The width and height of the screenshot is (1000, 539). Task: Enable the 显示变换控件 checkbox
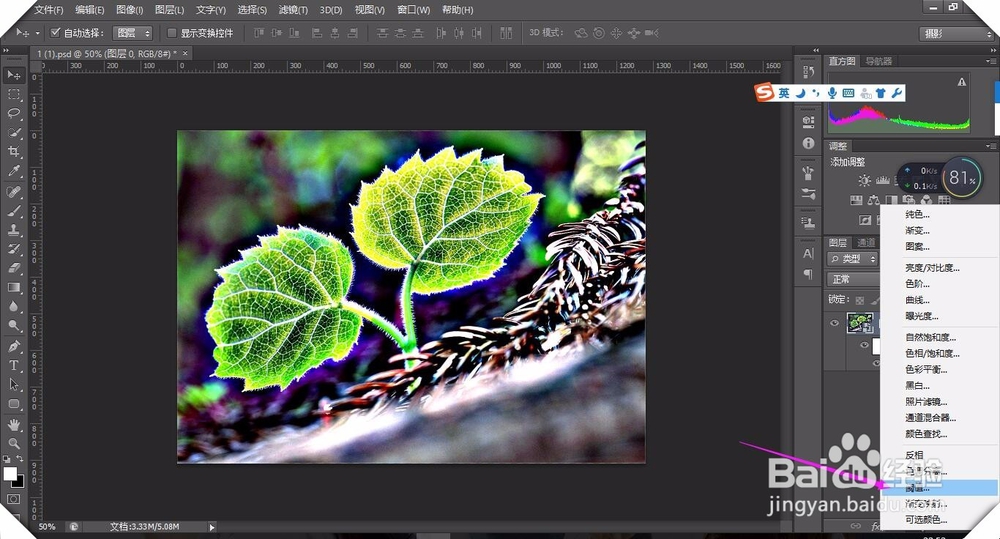coord(172,33)
